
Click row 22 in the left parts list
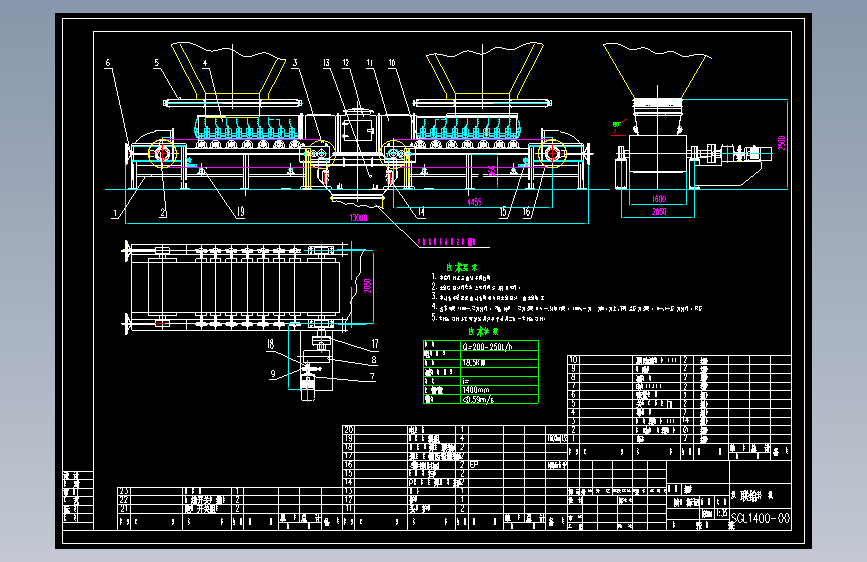point(230,500)
